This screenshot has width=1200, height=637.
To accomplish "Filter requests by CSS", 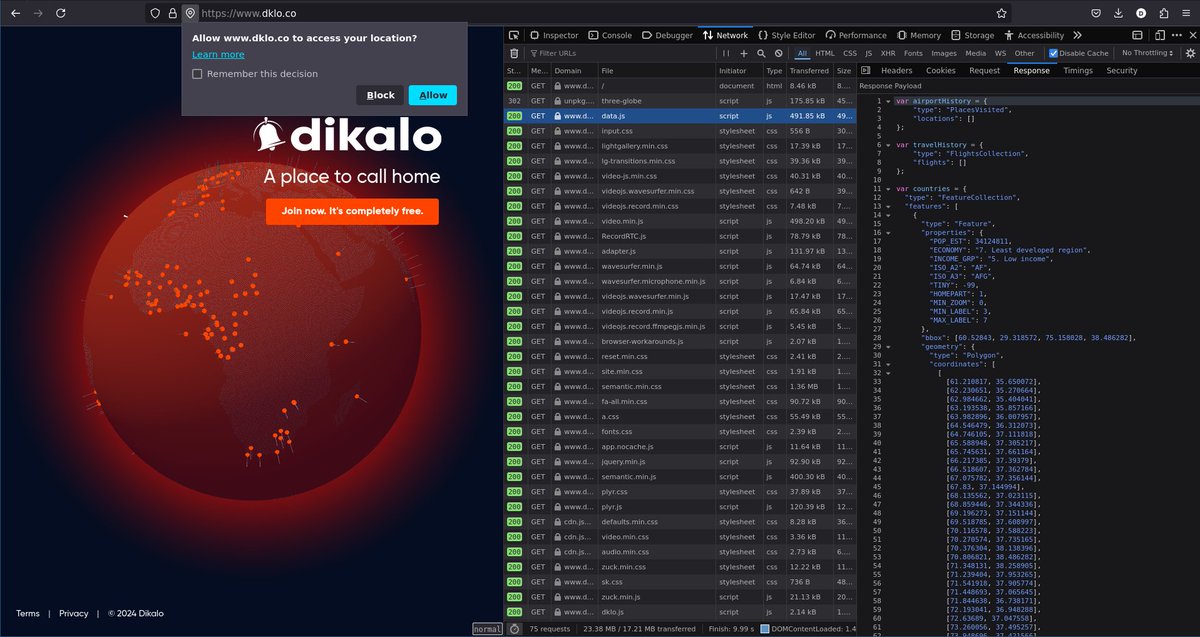I will (x=849, y=53).
